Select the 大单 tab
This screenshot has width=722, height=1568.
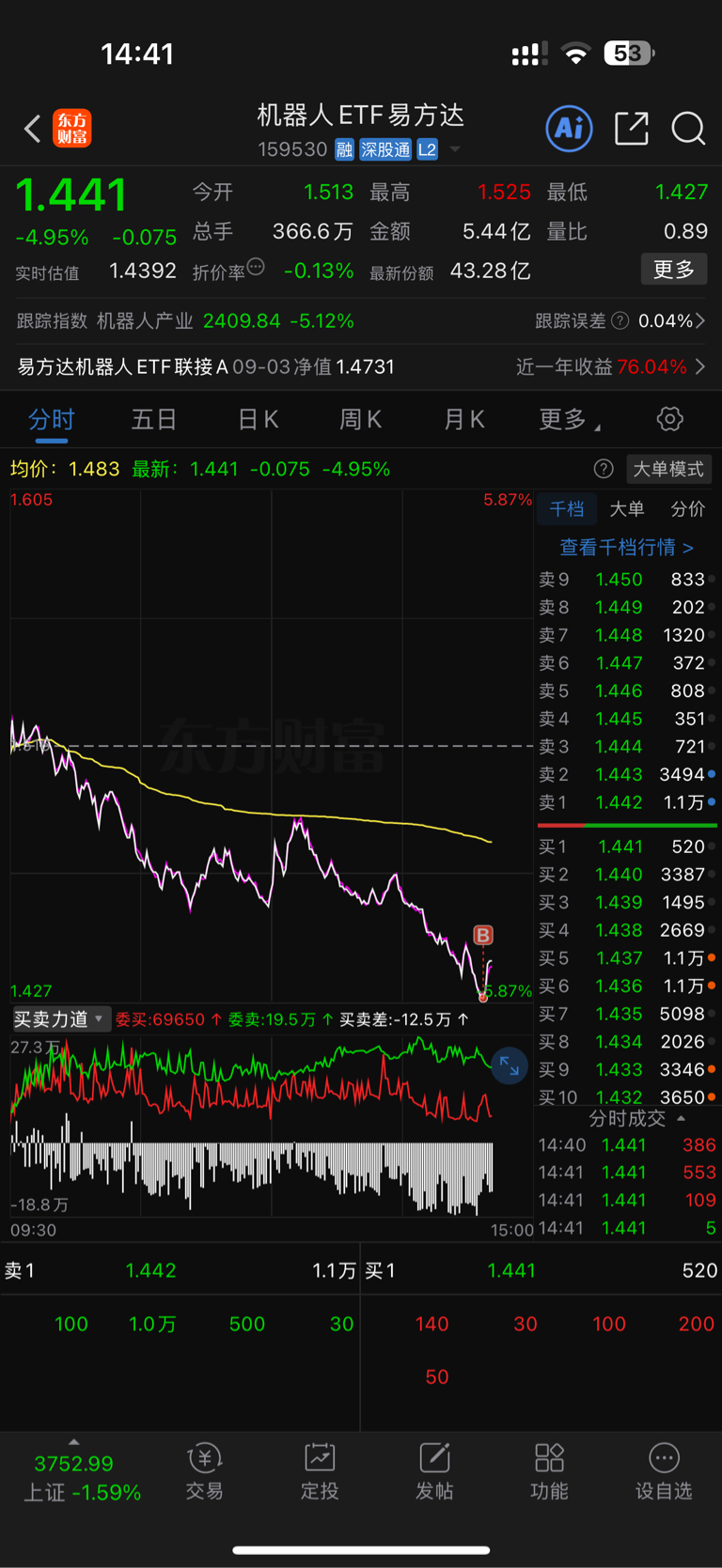627,508
